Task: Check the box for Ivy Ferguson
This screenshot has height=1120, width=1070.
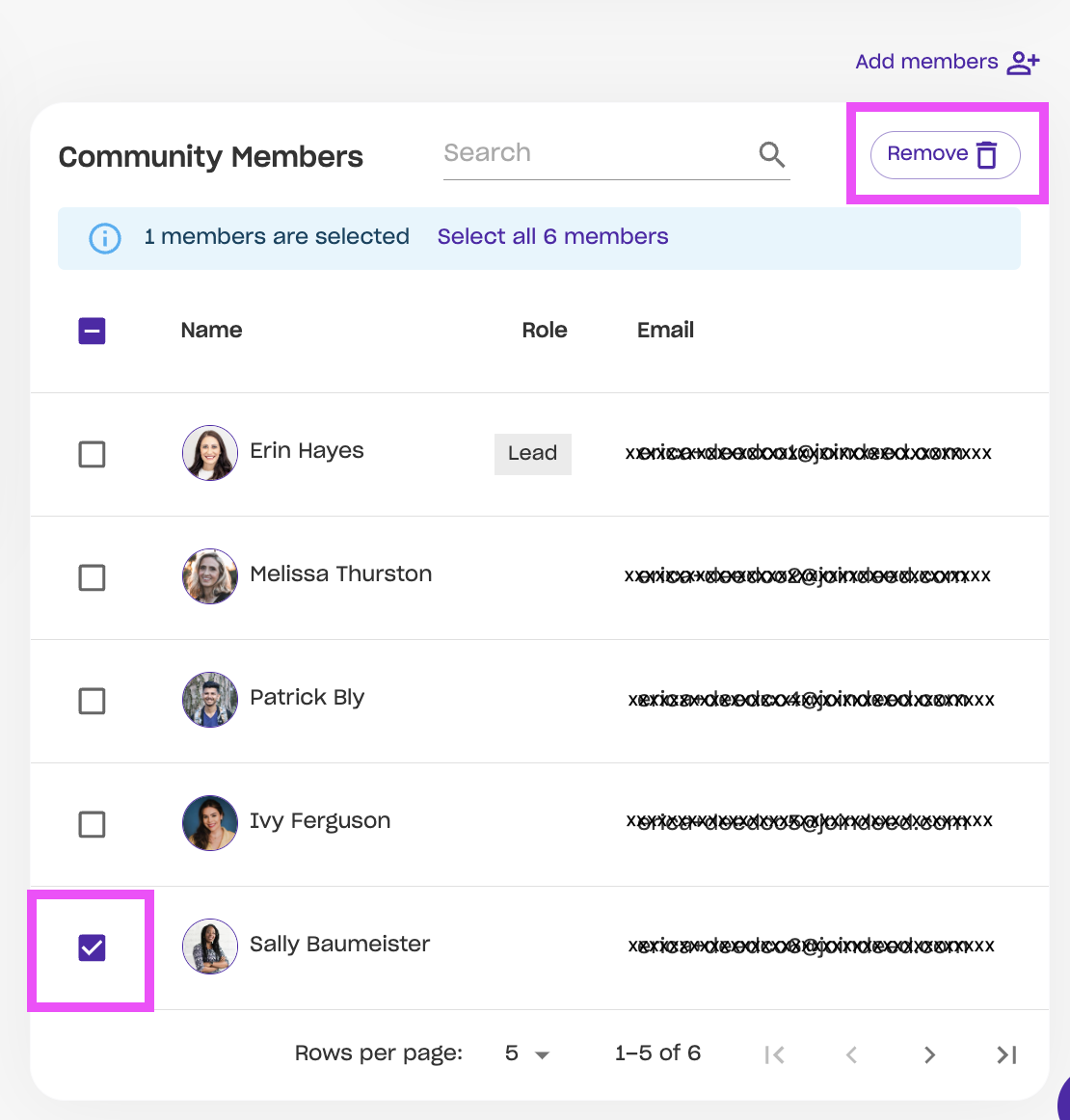Action: coord(93,824)
